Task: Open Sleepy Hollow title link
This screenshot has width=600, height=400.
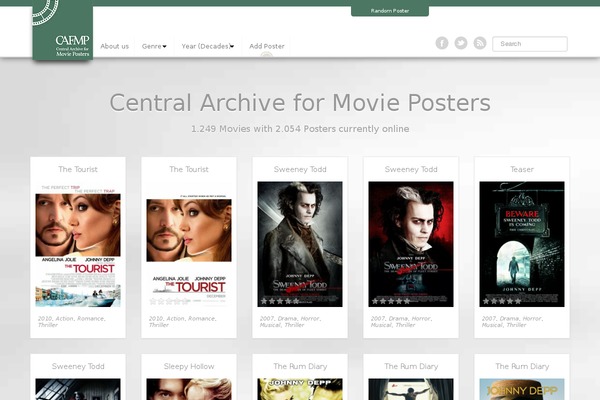Action: click(x=189, y=366)
